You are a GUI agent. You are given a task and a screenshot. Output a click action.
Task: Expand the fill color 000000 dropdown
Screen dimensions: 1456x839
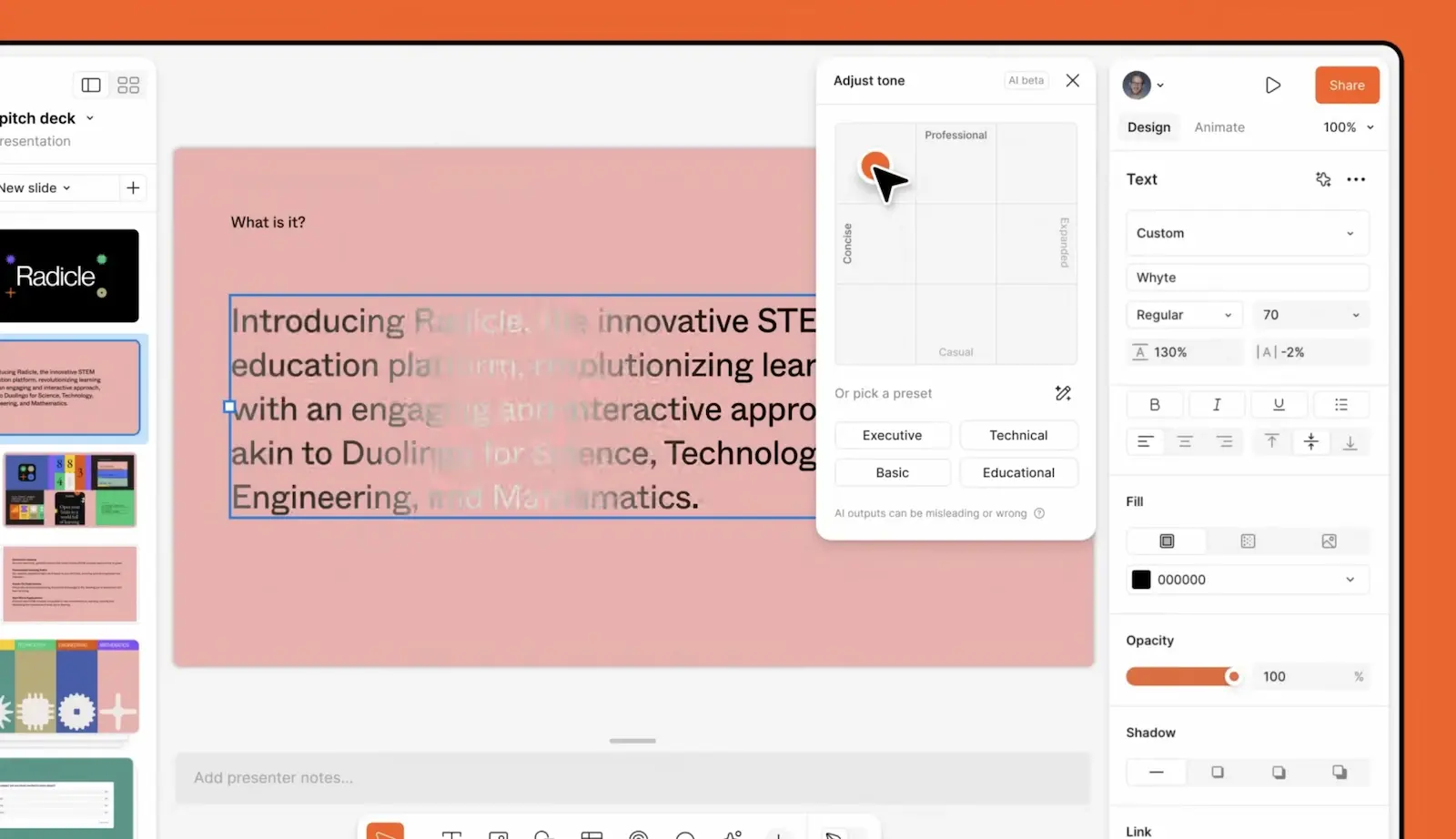[x=1350, y=580]
